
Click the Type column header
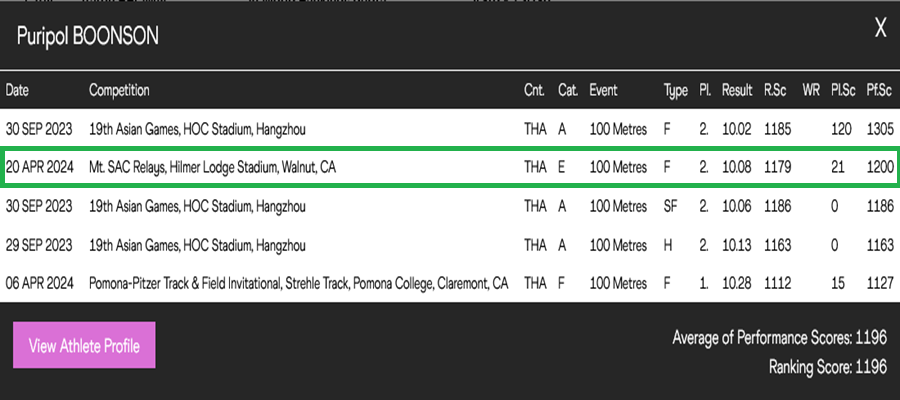(x=676, y=90)
